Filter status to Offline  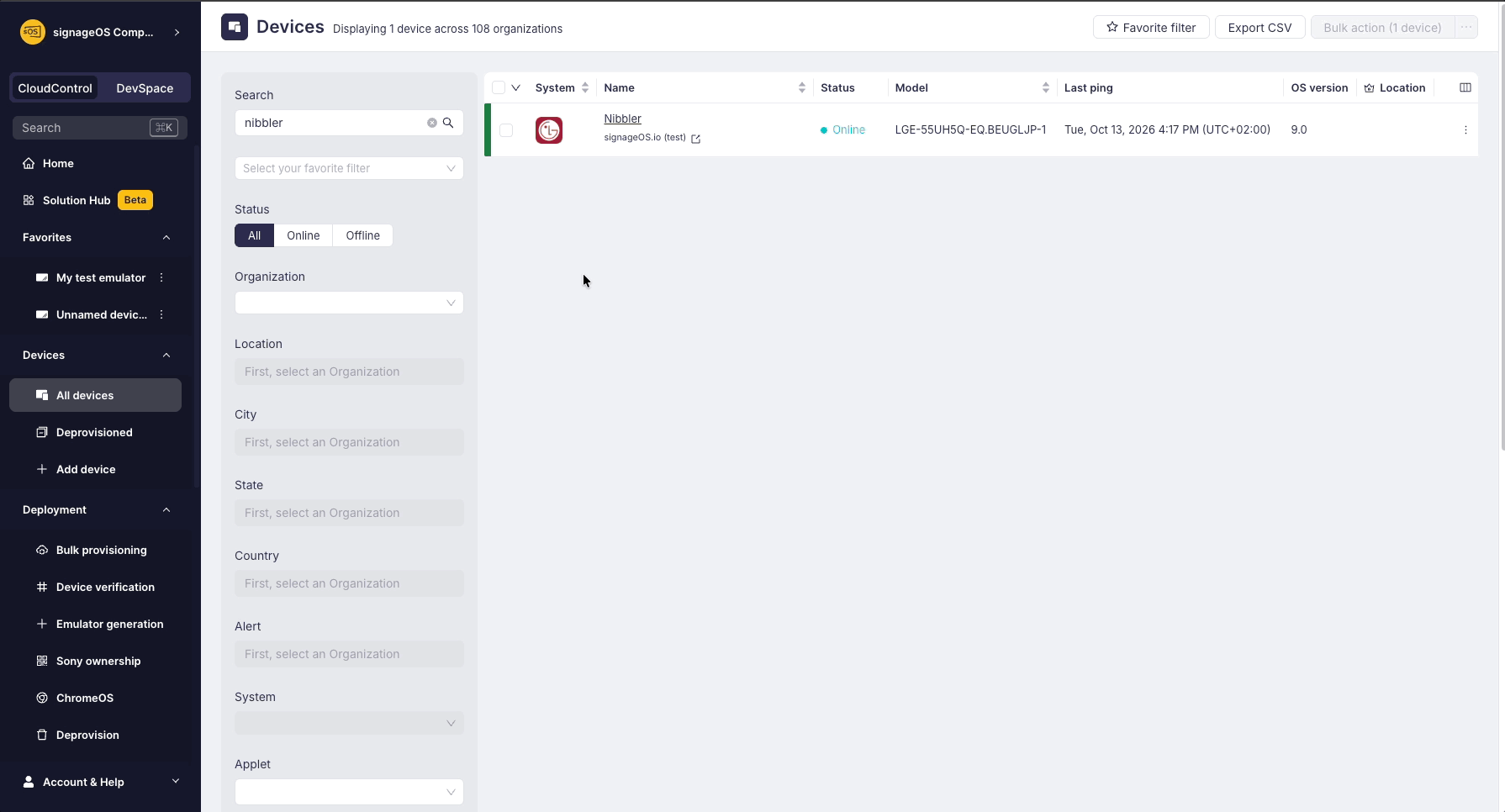[362, 235]
